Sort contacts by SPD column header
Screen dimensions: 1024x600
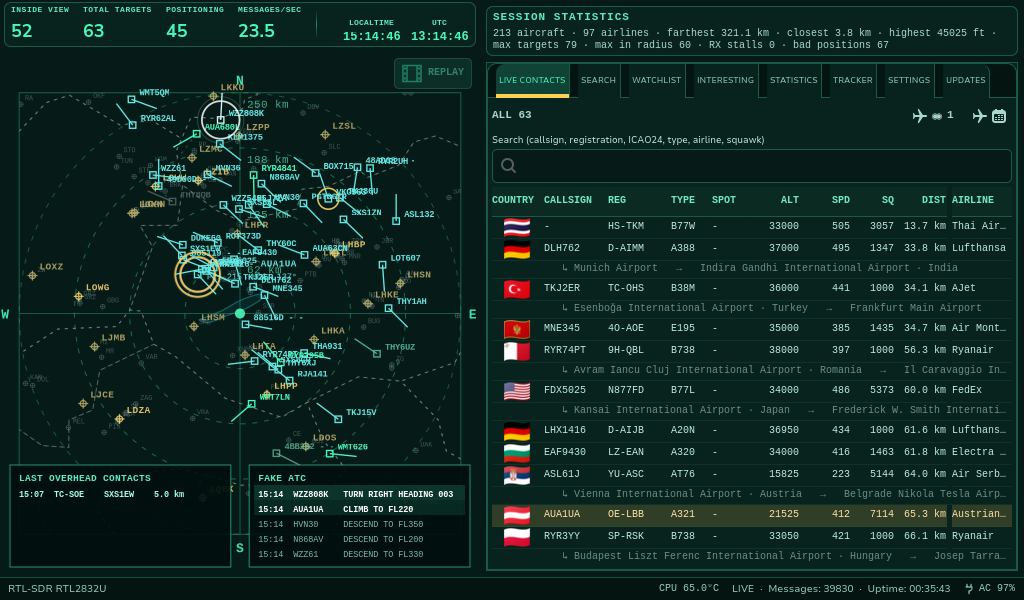[x=840, y=200]
